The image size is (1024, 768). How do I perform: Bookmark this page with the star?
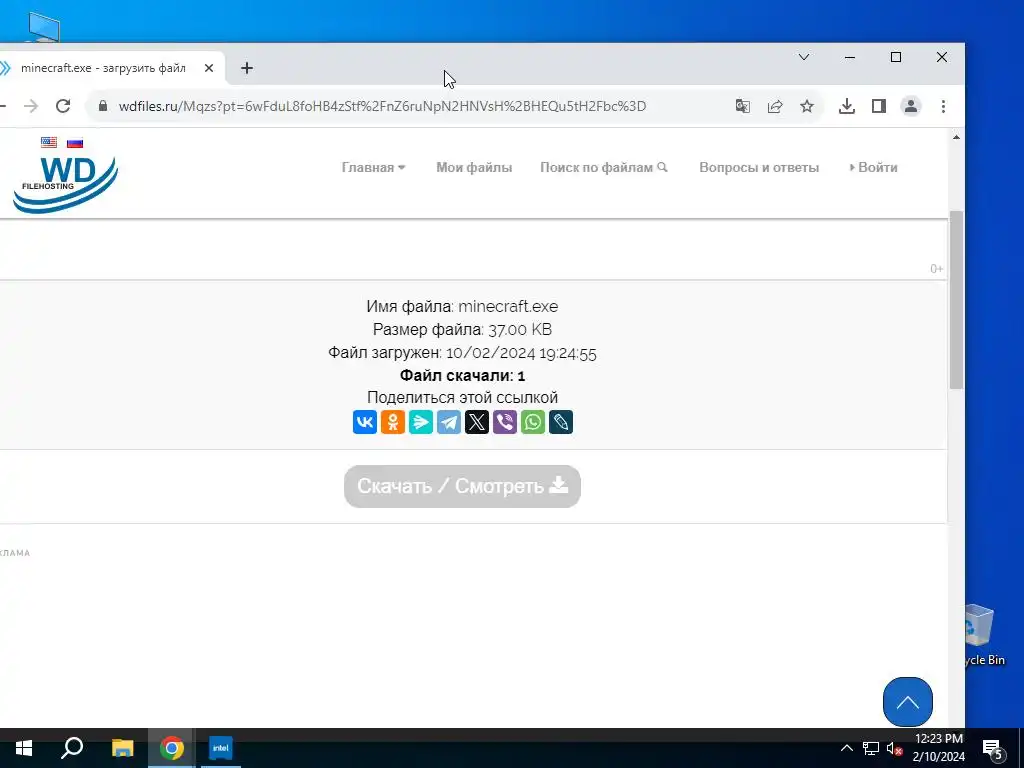click(807, 106)
